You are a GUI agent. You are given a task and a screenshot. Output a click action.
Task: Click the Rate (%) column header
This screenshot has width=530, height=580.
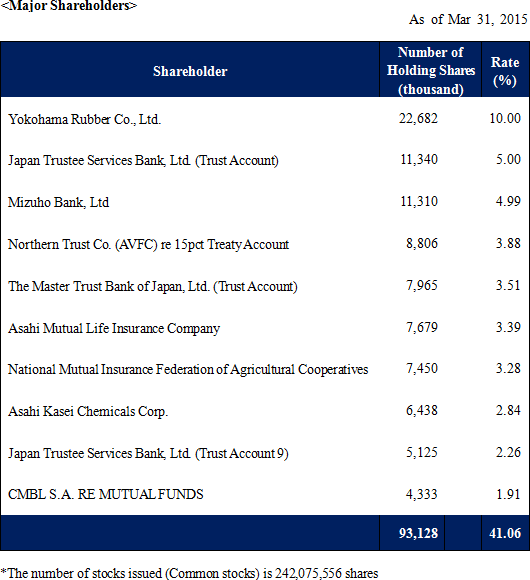coord(505,71)
